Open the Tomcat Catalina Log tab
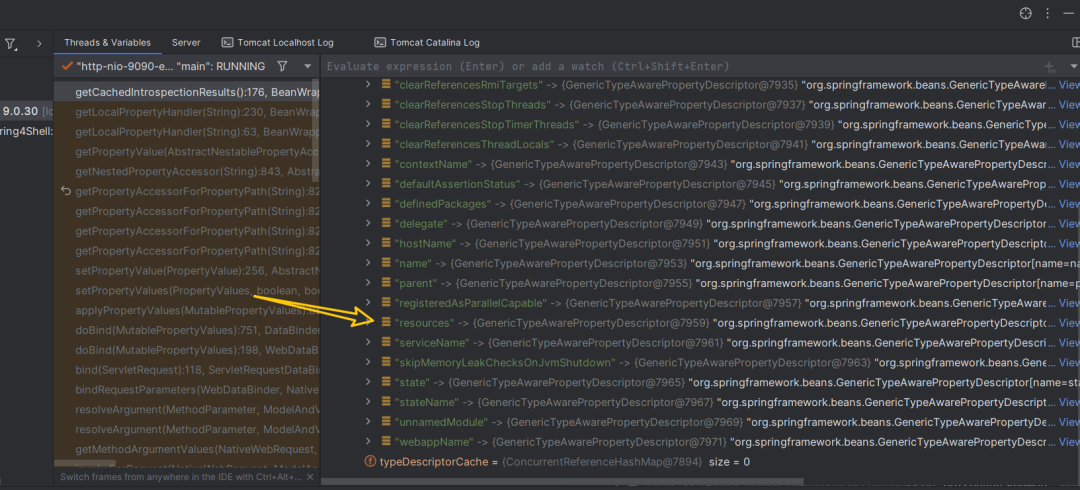 pos(435,43)
